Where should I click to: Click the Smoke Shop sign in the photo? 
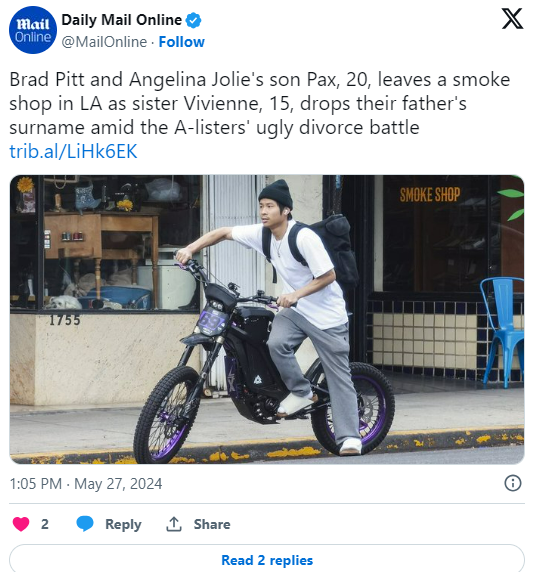[430, 195]
